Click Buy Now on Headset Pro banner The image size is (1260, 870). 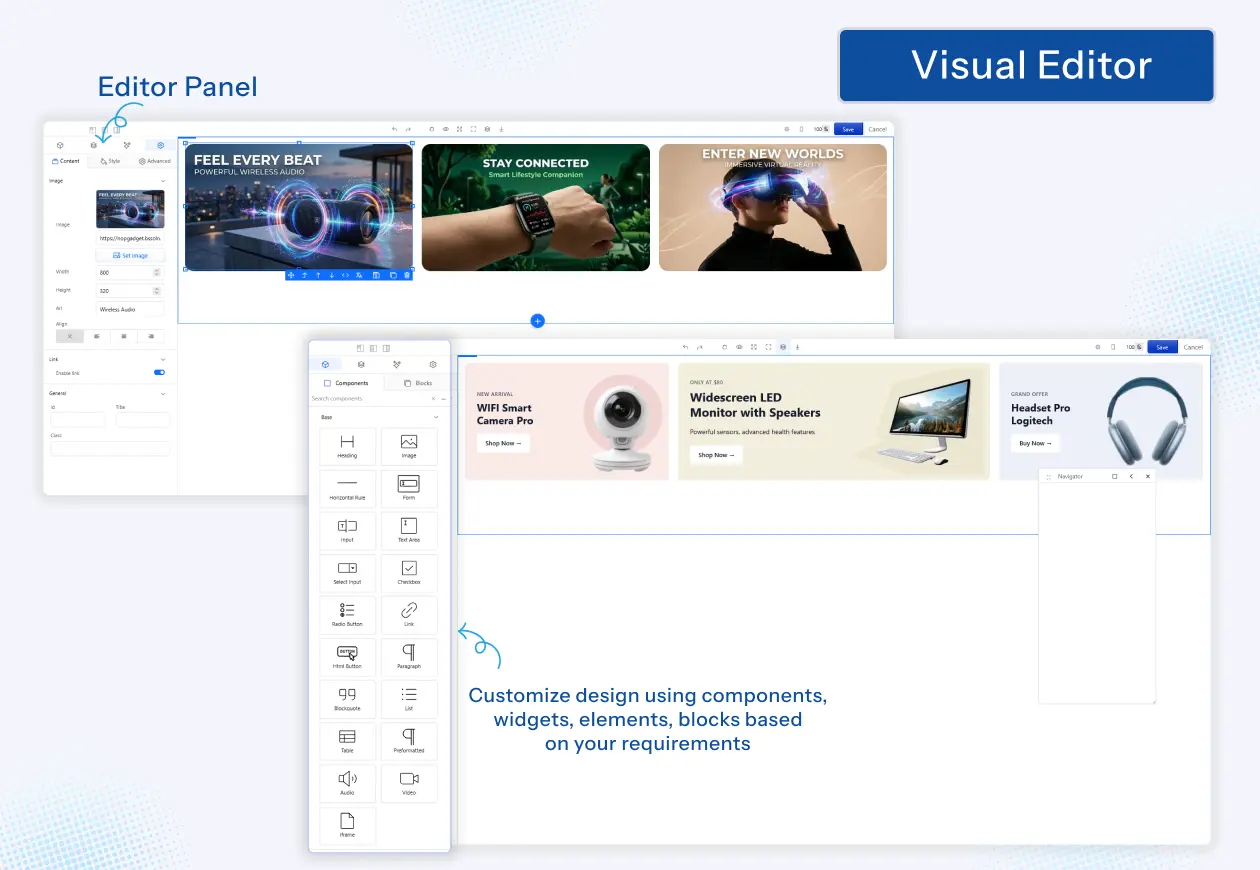1035,443
